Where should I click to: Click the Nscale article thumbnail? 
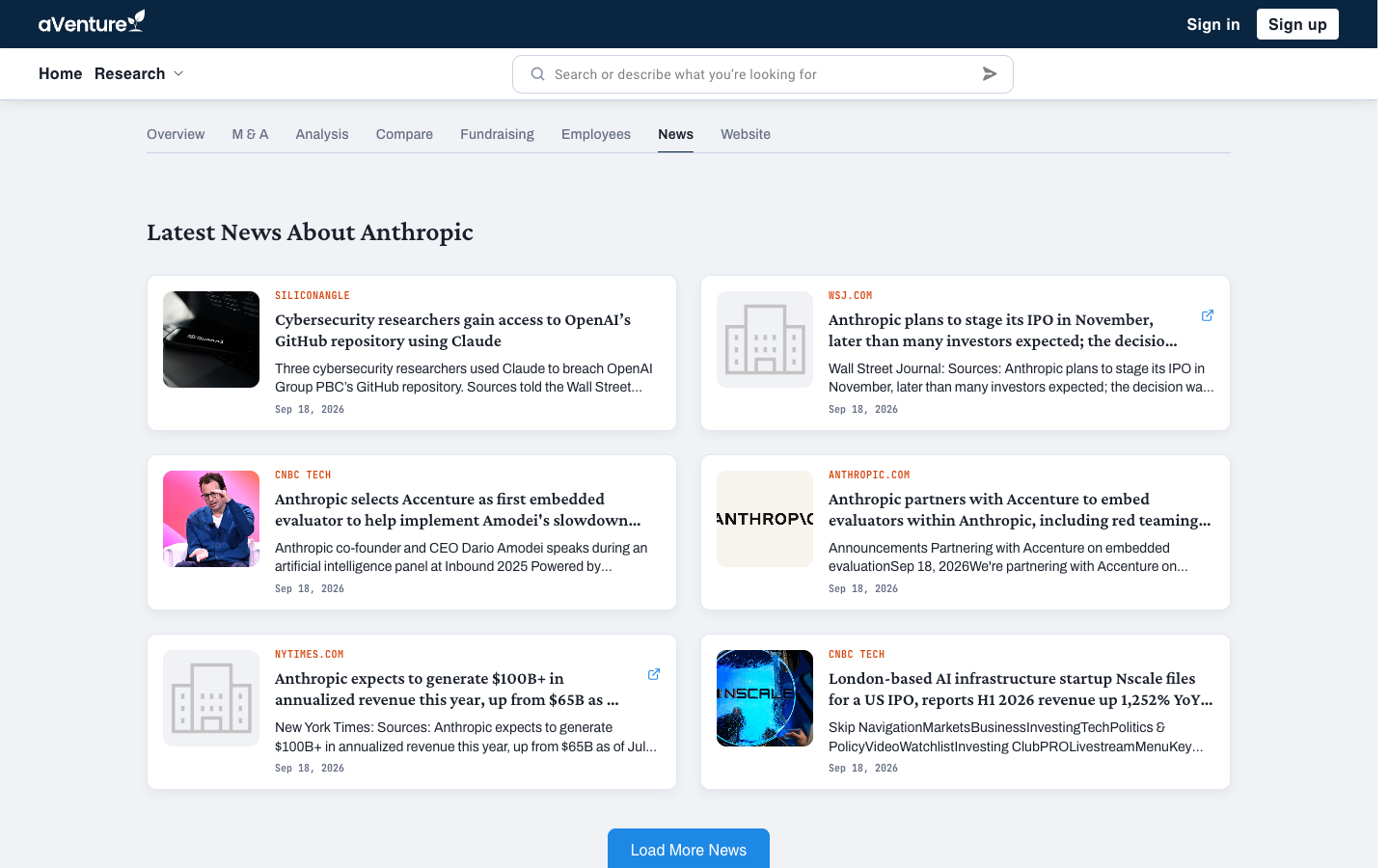[765, 698]
